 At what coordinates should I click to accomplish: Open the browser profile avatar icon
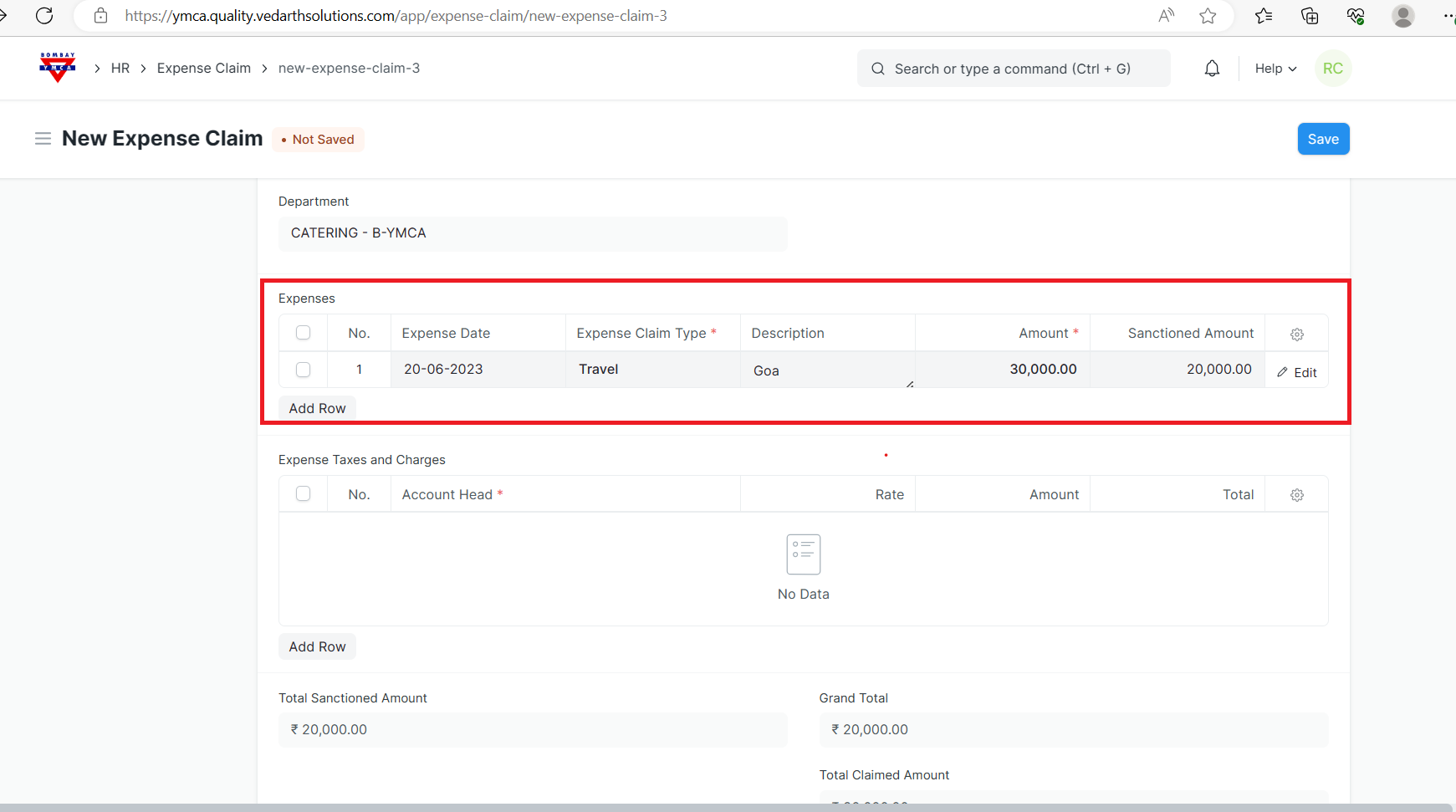coord(1402,16)
